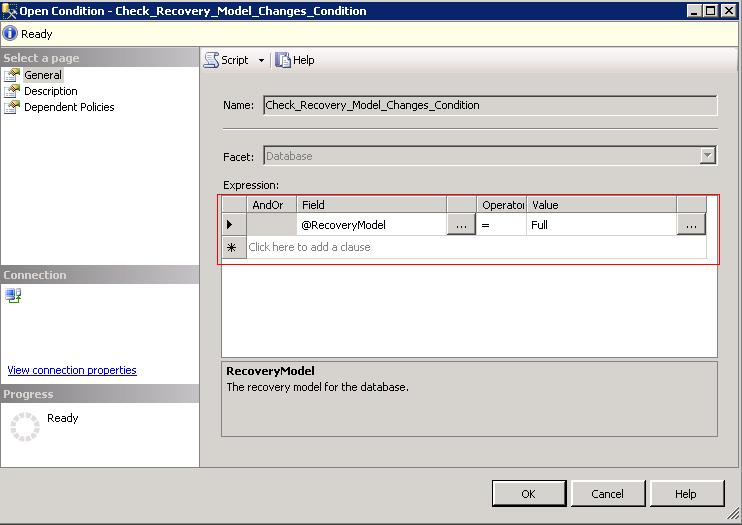
Task: Click here to add a clause
Action: [x=310, y=247]
